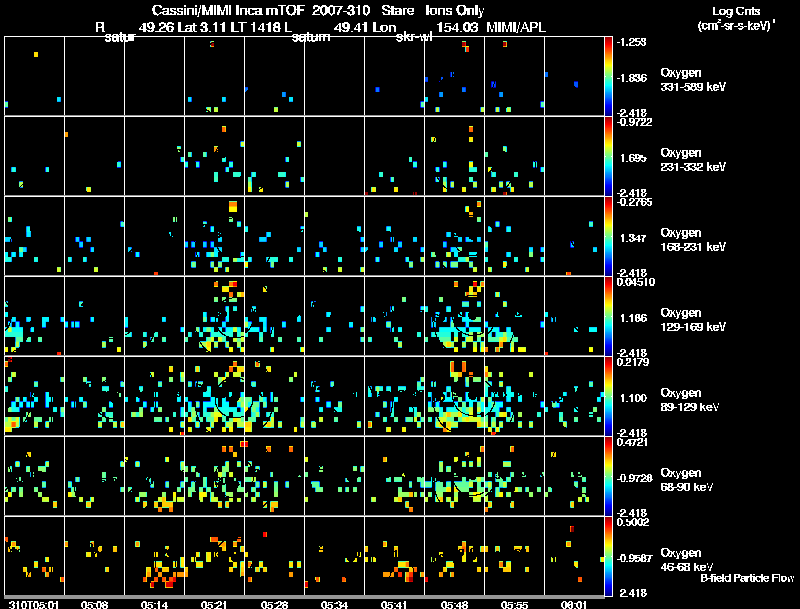This screenshot has height=609, width=800.
Task: Click the color bar beside Oxygen 46-68 keV
Action: pyautogui.click(x=608, y=557)
